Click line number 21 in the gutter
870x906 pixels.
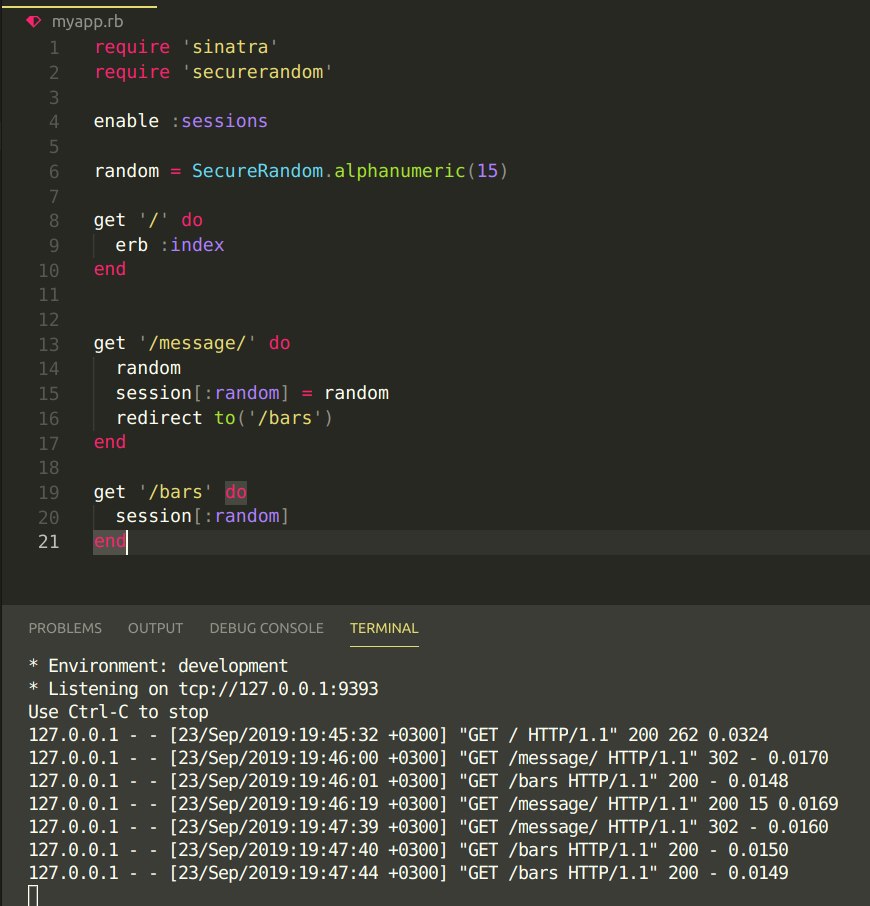[49, 542]
